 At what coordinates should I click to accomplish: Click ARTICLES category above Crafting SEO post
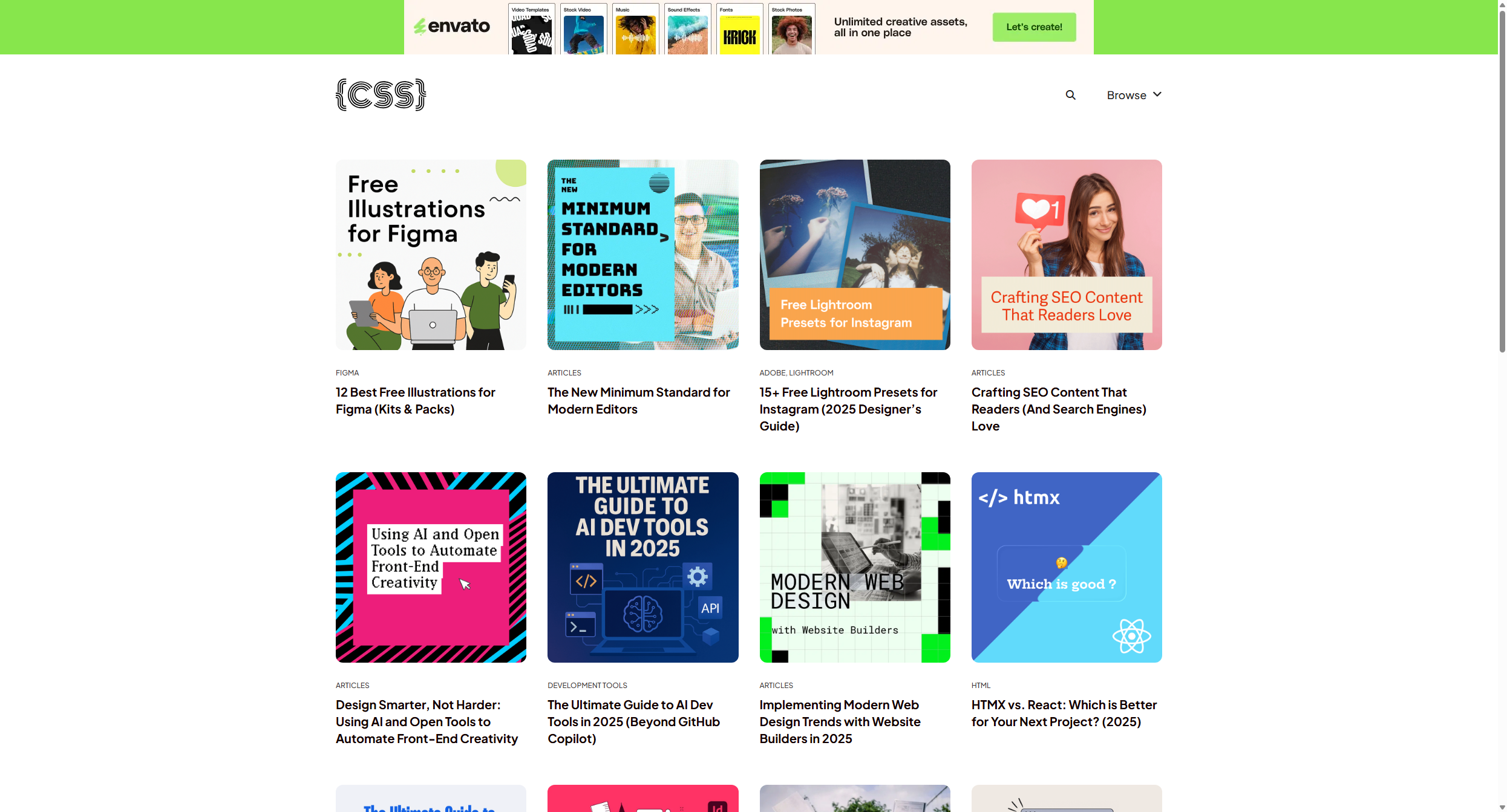pyautogui.click(x=988, y=373)
